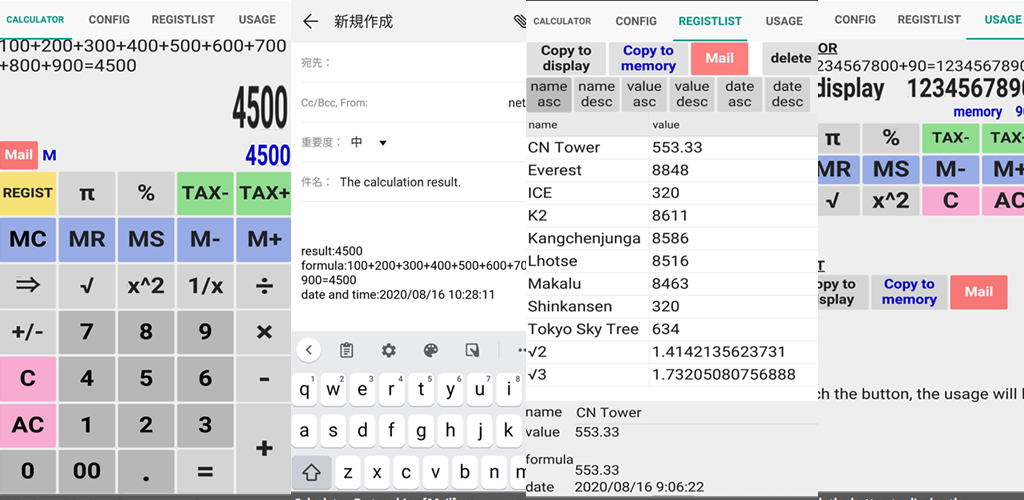Go to CALCULATOR tab from the registlist screen

562,21
